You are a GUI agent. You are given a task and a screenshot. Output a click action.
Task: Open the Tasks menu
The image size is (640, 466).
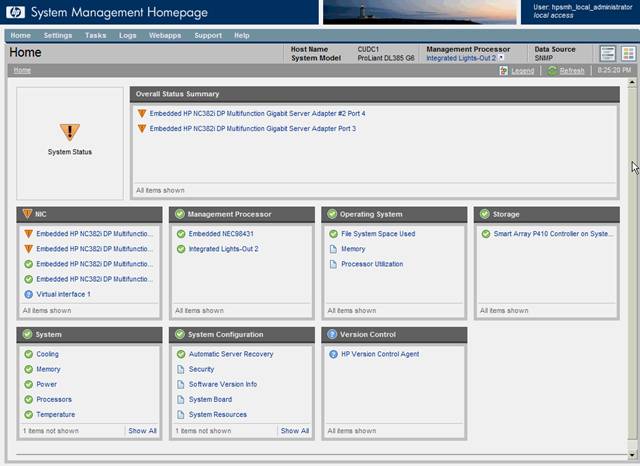[x=96, y=36]
